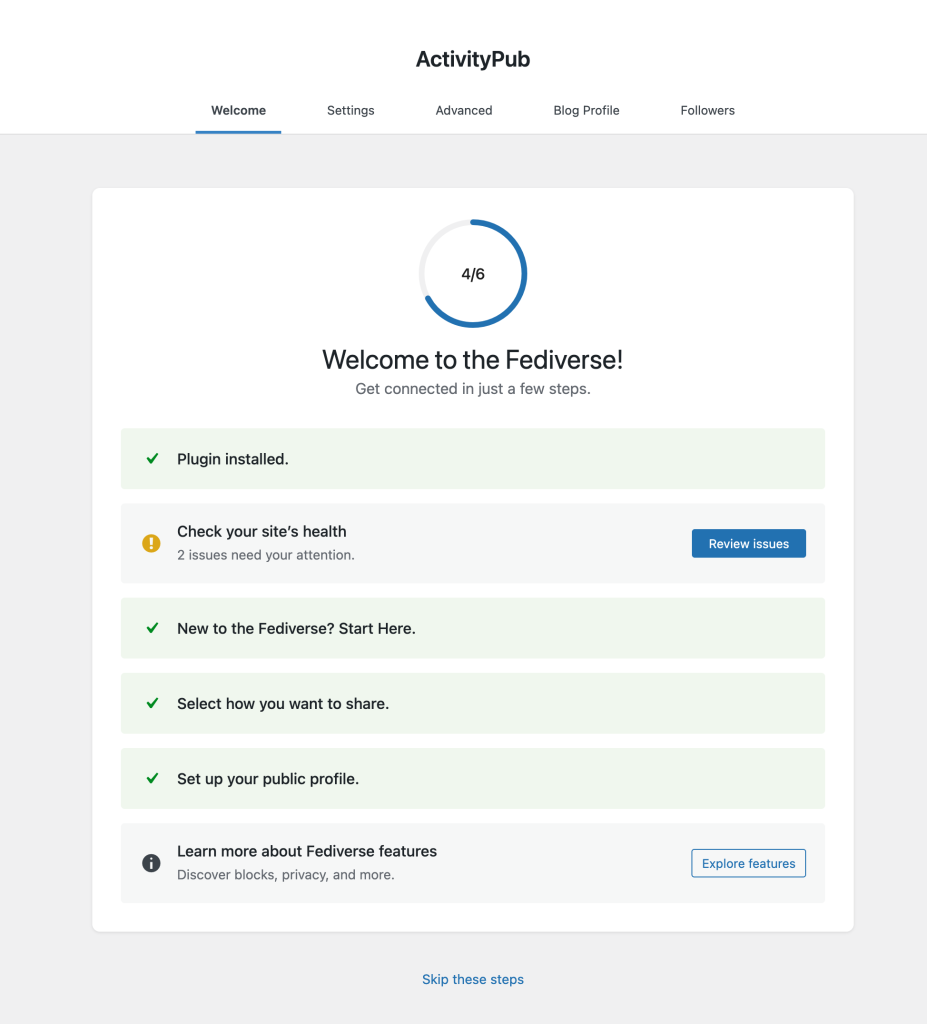
Task: Click the Welcome to the Fediverse heading
Action: pyautogui.click(x=473, y=360)
